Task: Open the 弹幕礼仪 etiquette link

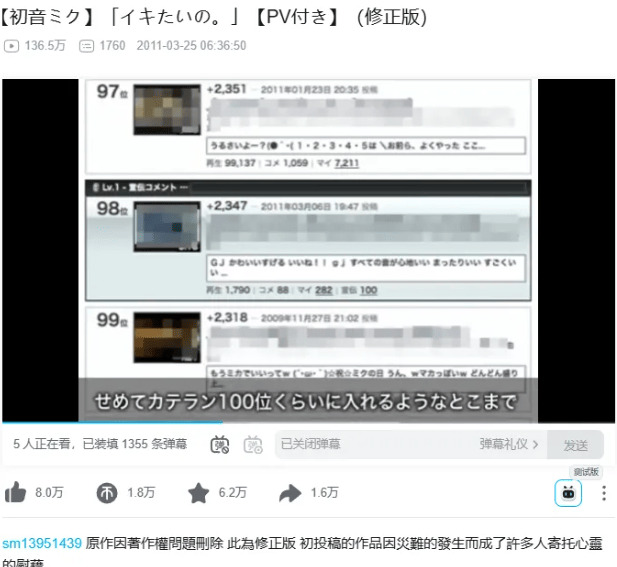Action: click(508, 444)
